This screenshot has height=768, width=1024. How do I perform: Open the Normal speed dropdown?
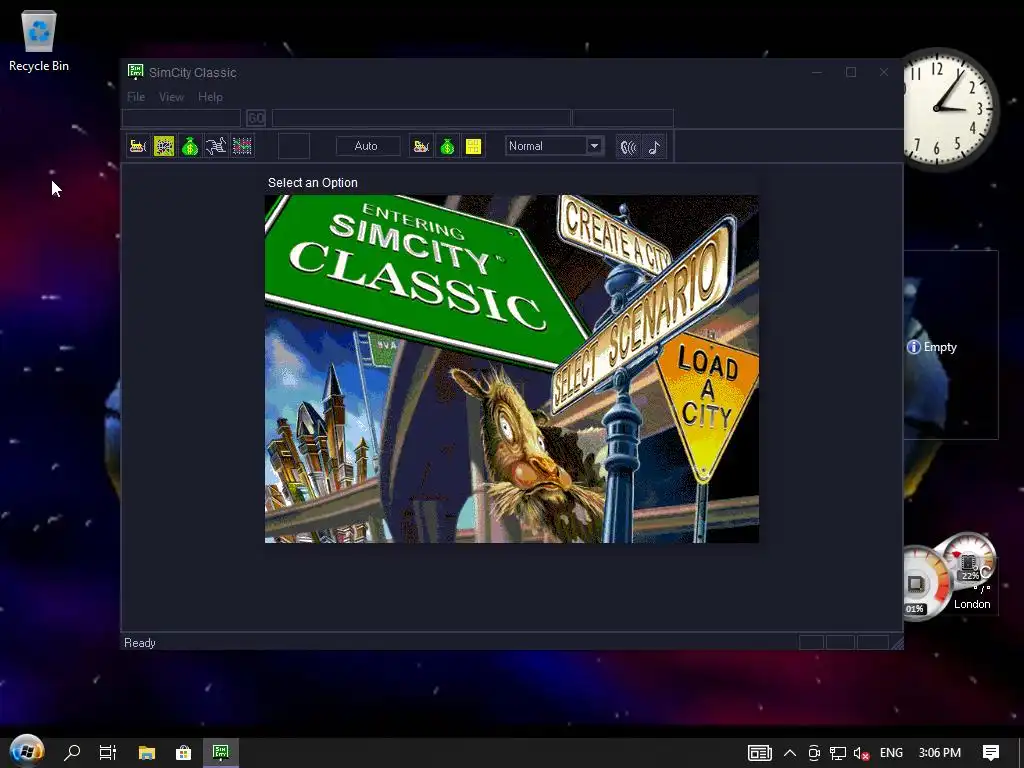click(554, 146)
